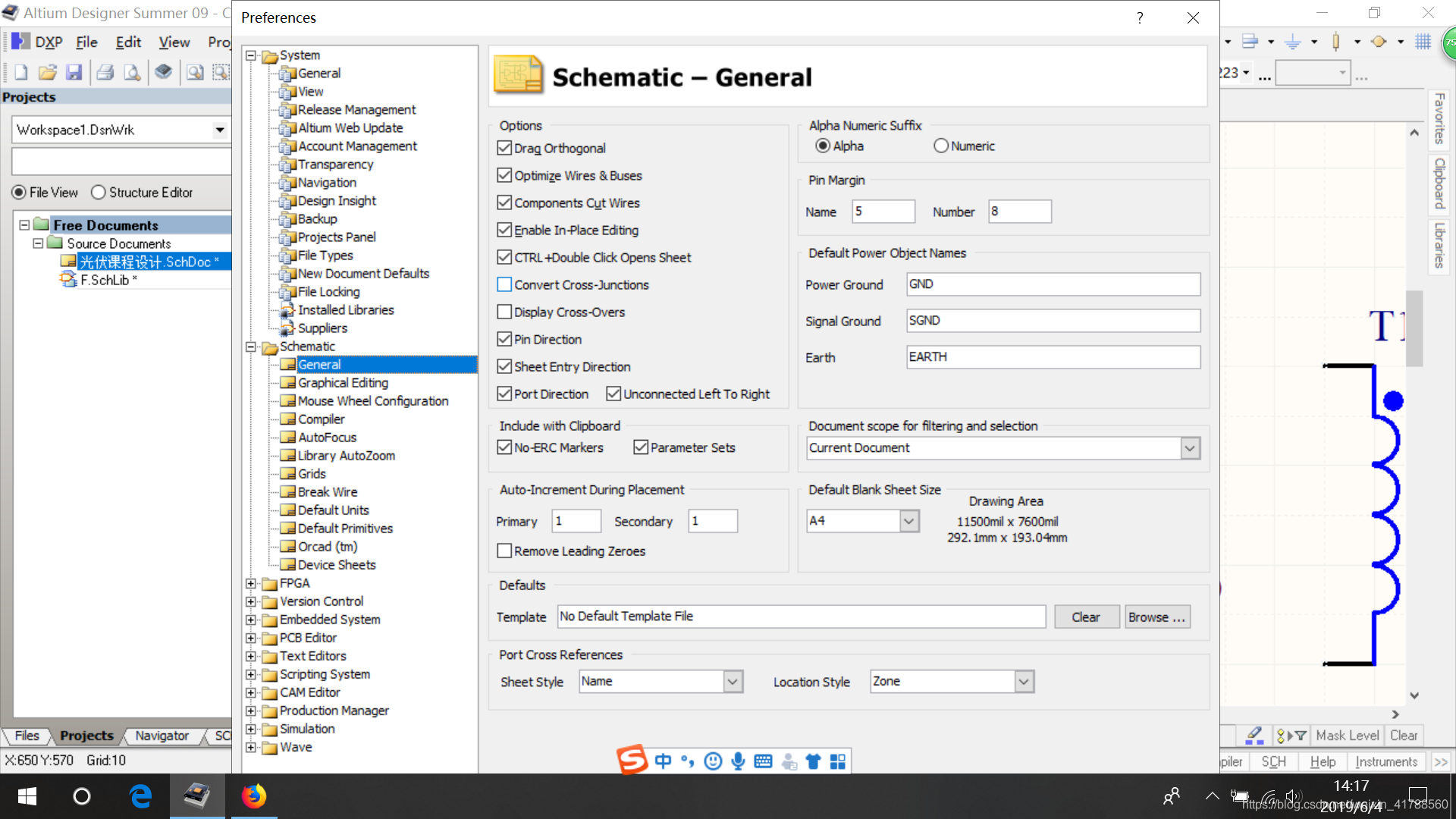Open the Favorites side panel tab
The image size is (1456, 819).
click(x=1439, y=118)
